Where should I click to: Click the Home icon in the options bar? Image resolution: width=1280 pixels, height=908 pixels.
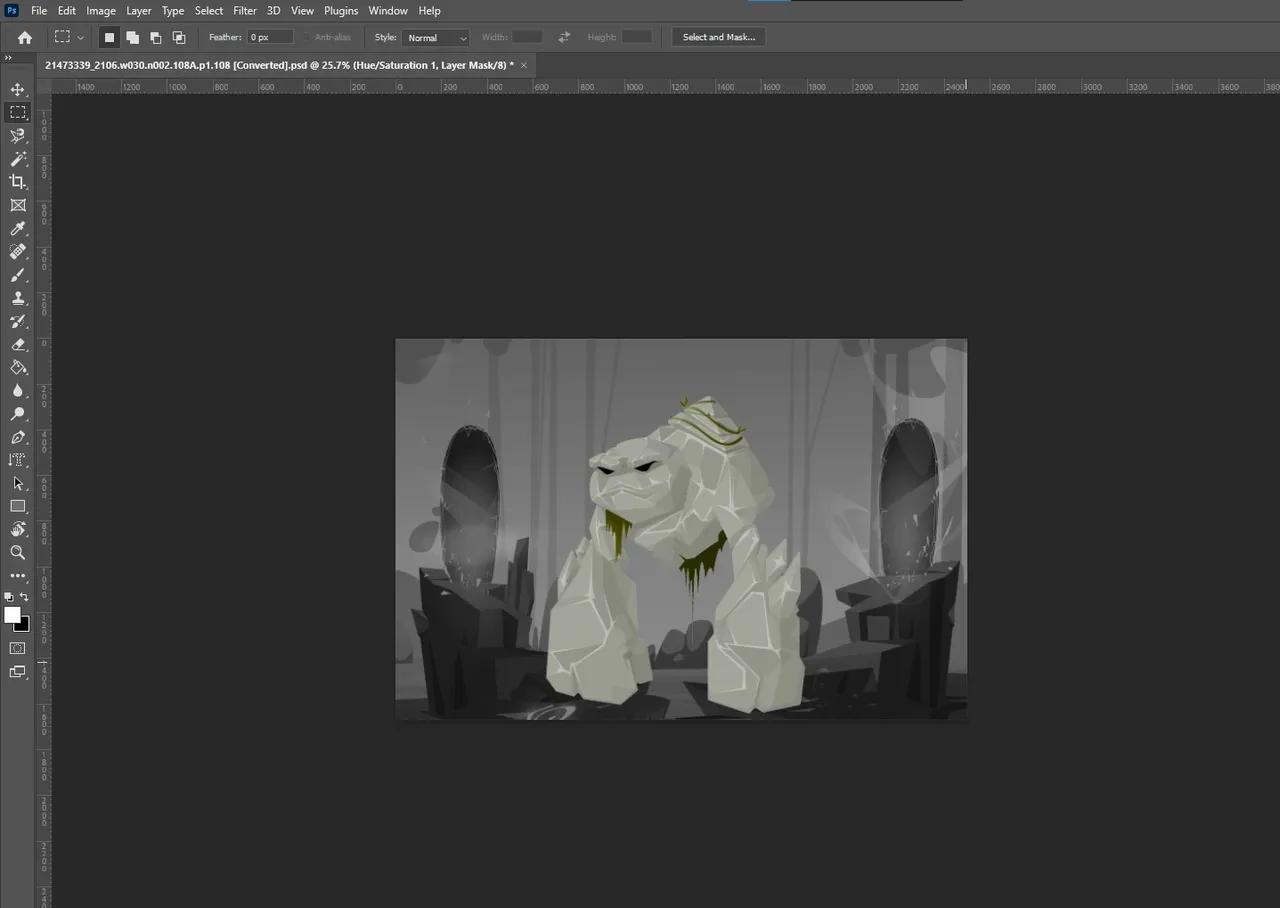tap(25, 37)
